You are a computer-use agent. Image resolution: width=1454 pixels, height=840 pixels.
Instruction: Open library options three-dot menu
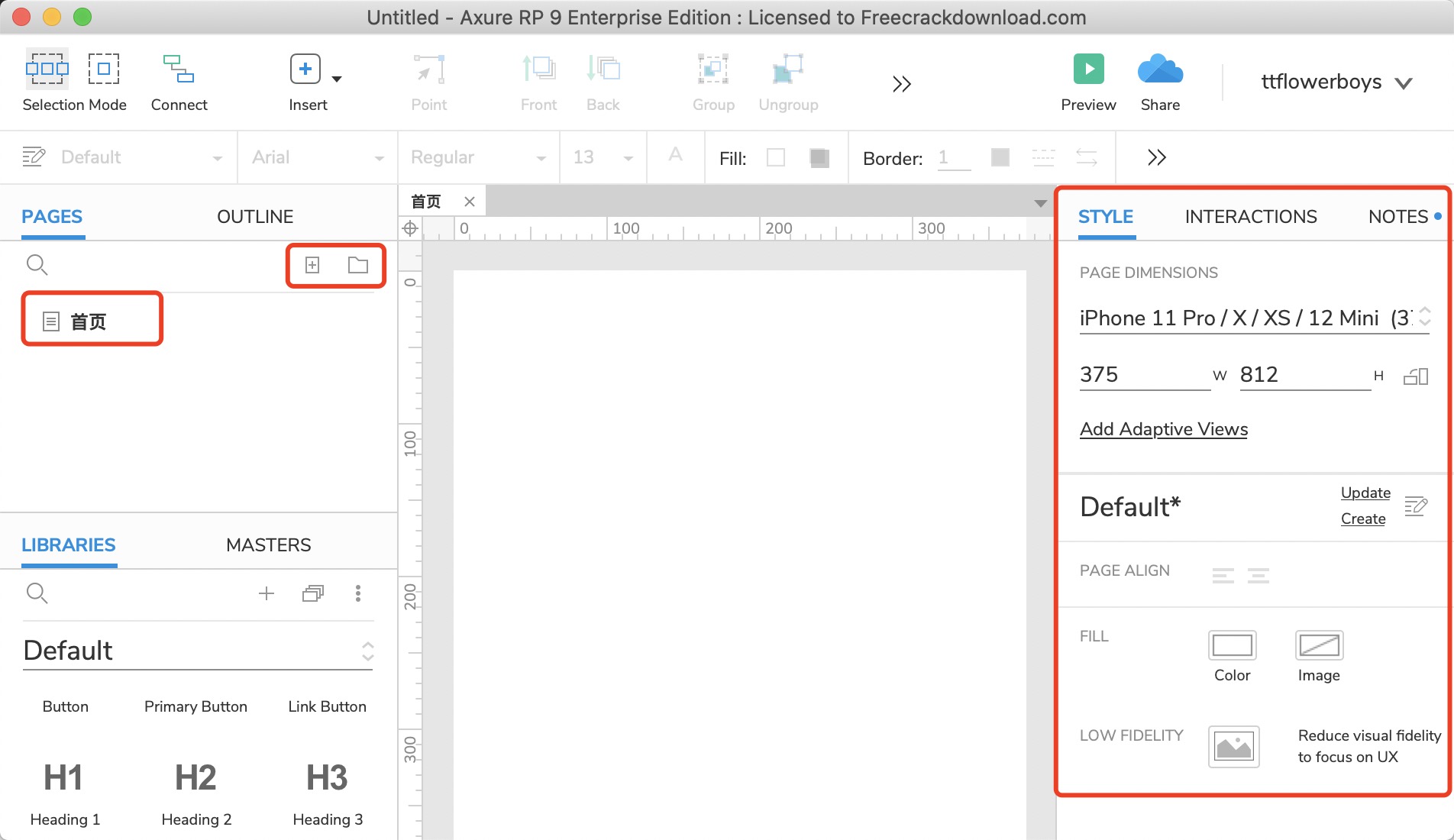358,593
